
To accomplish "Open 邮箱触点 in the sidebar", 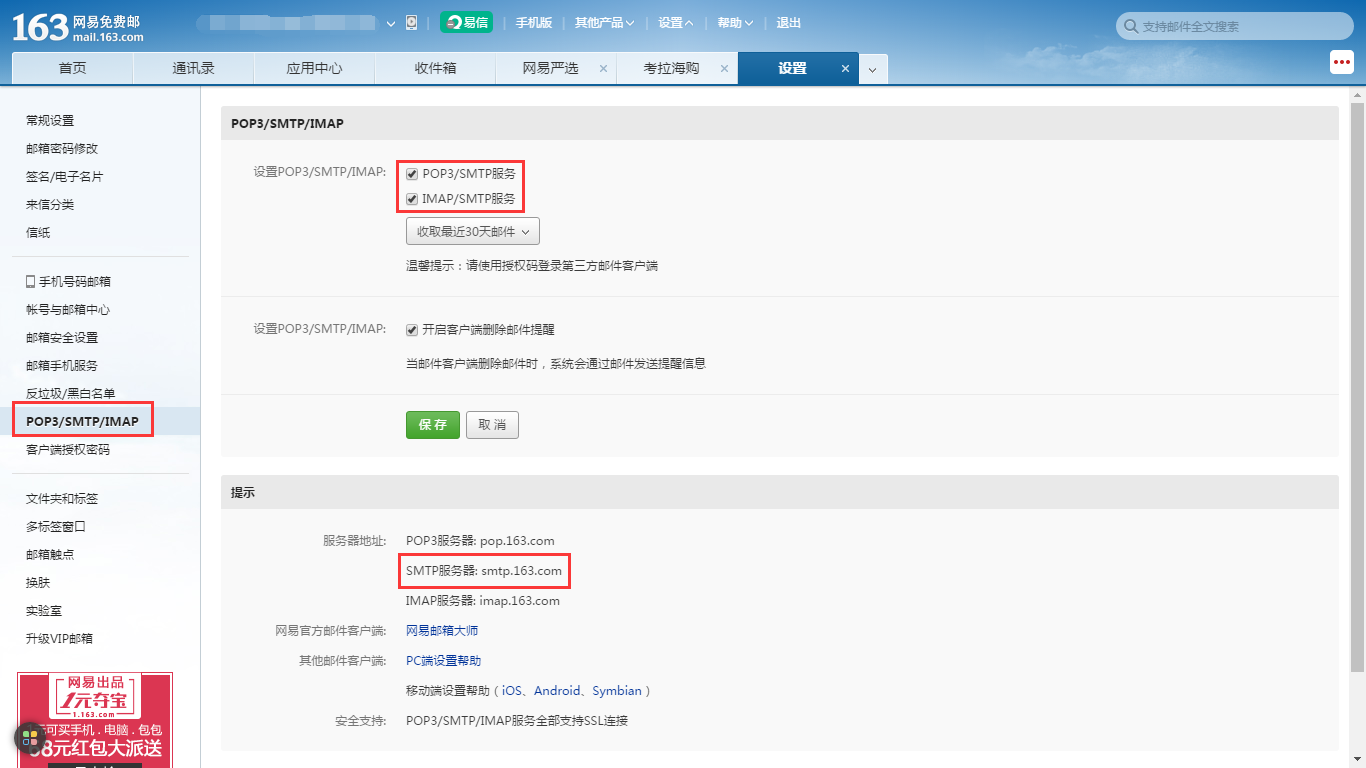I will 50,555.
